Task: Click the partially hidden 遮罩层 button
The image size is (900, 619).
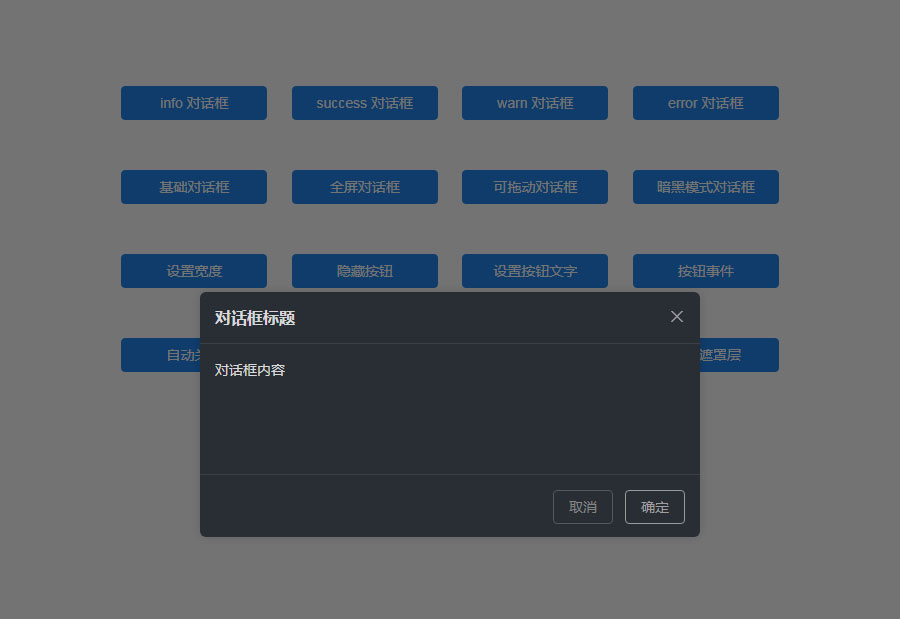Action: pyautogui.click(x=739, y=355)
